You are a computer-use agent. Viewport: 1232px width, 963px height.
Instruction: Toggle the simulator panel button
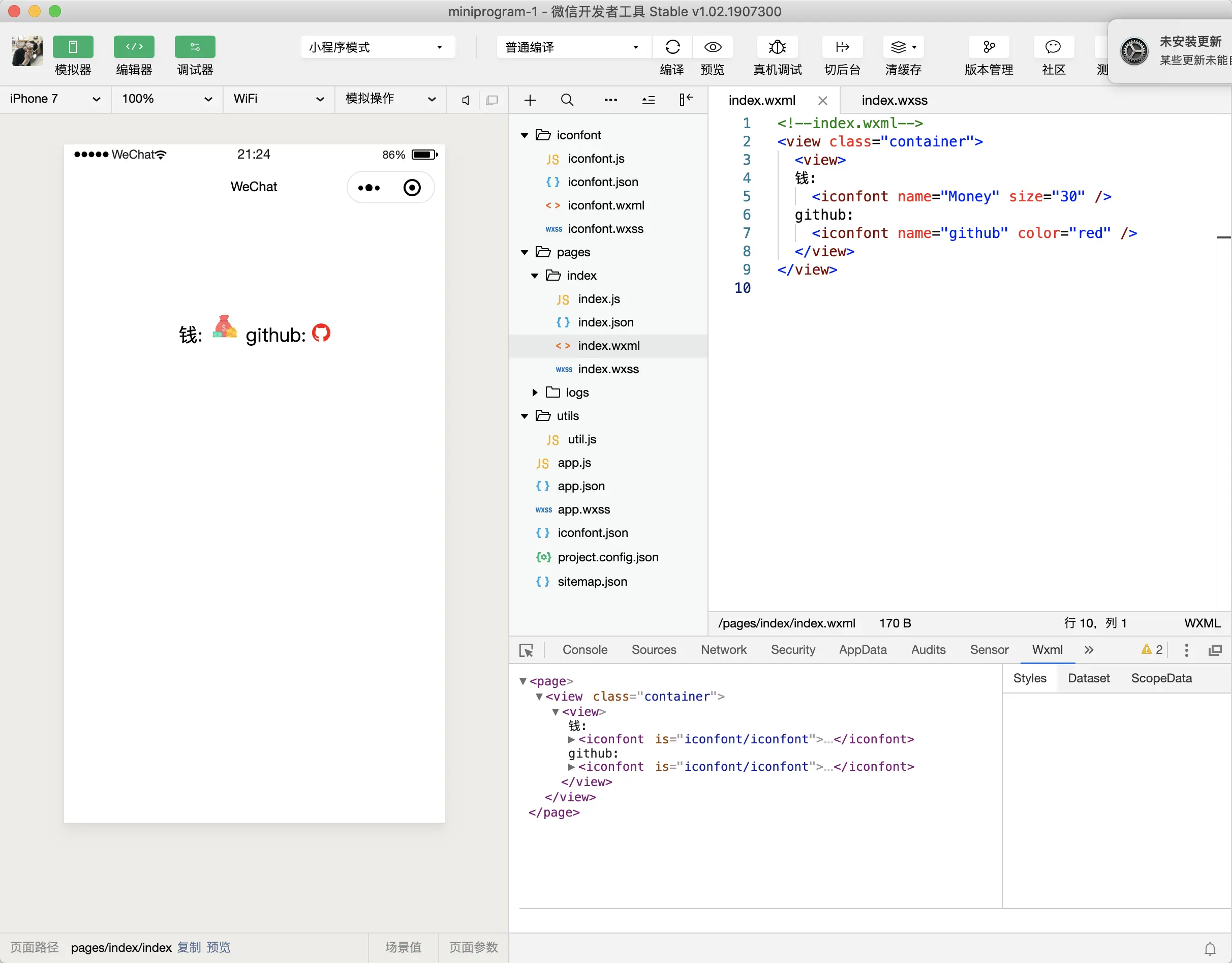click(73, 47)
